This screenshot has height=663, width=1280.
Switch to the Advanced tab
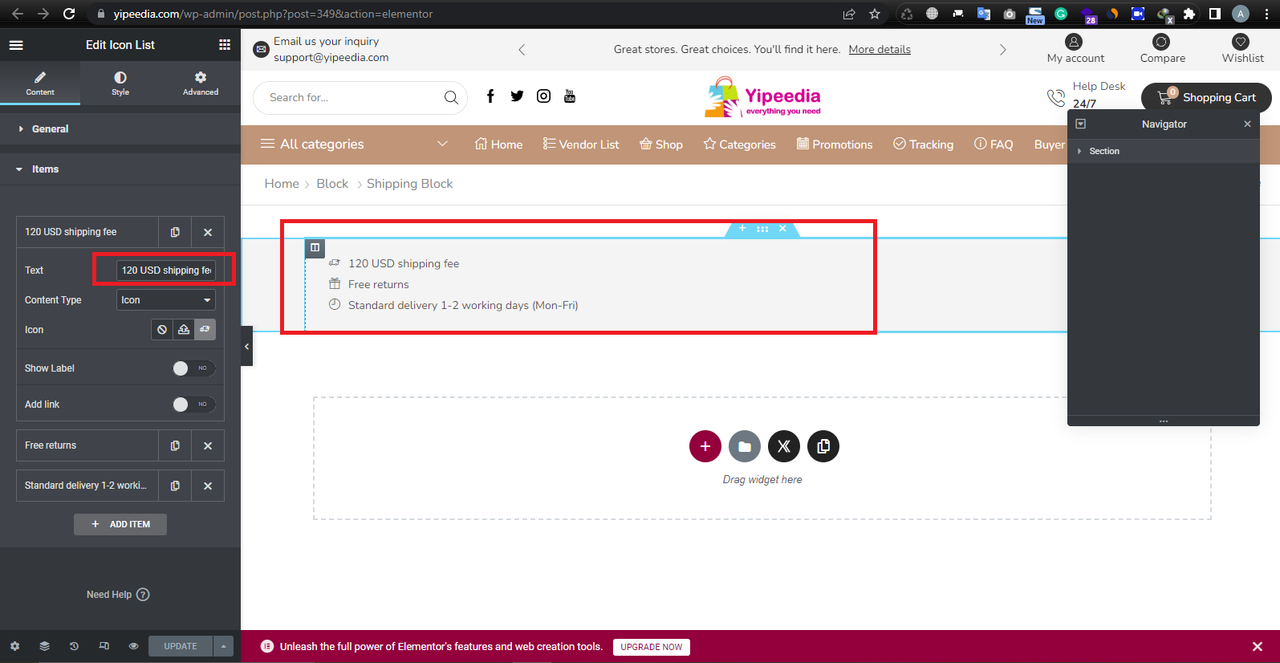tap(200, 84)
